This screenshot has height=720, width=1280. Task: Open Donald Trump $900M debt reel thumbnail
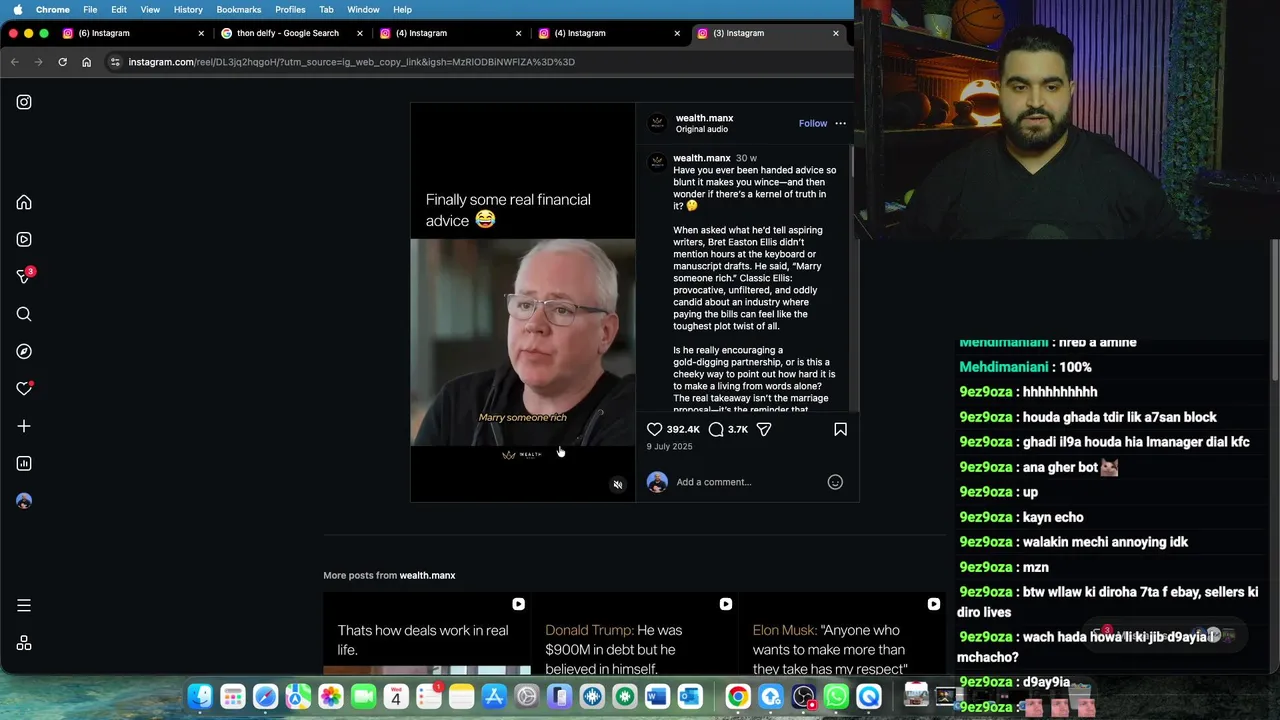coord(635,635)
